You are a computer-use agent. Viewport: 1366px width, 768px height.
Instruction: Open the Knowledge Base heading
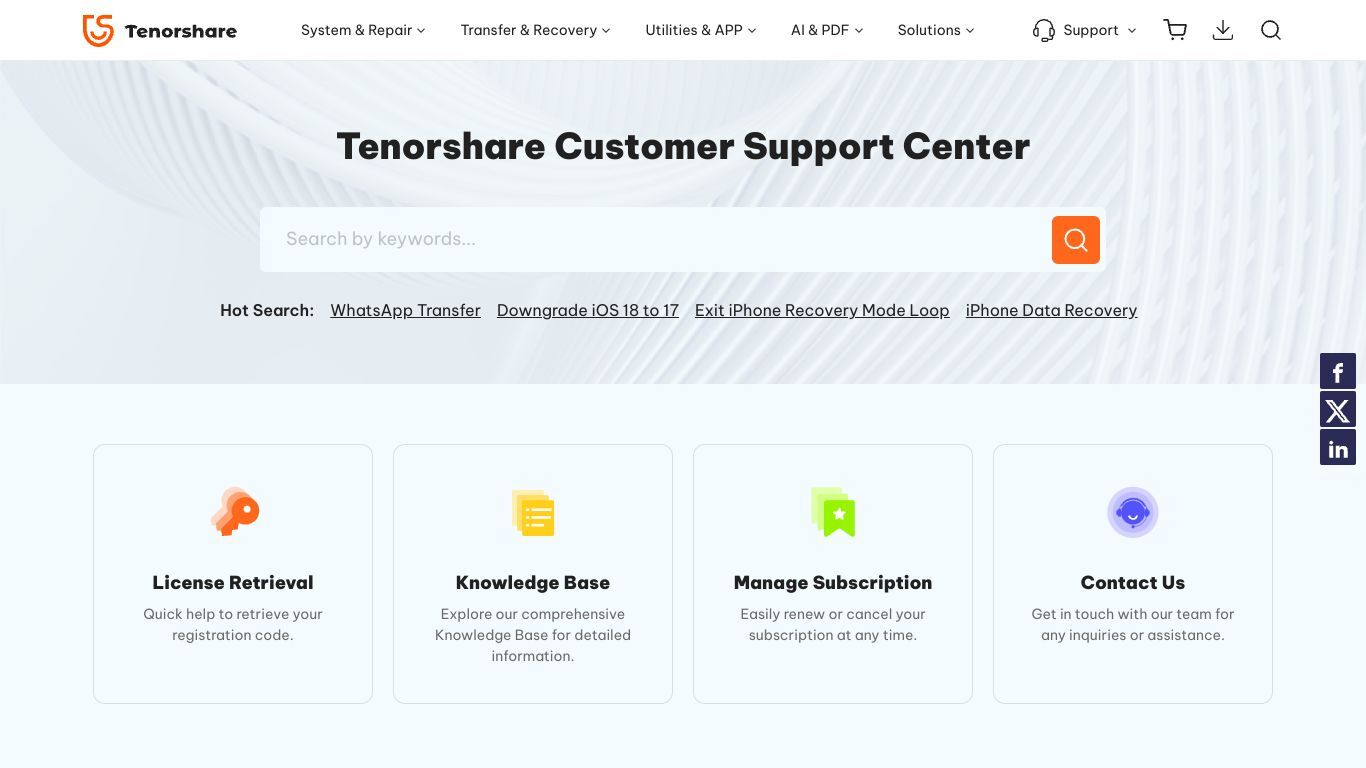tap(533, 582)
